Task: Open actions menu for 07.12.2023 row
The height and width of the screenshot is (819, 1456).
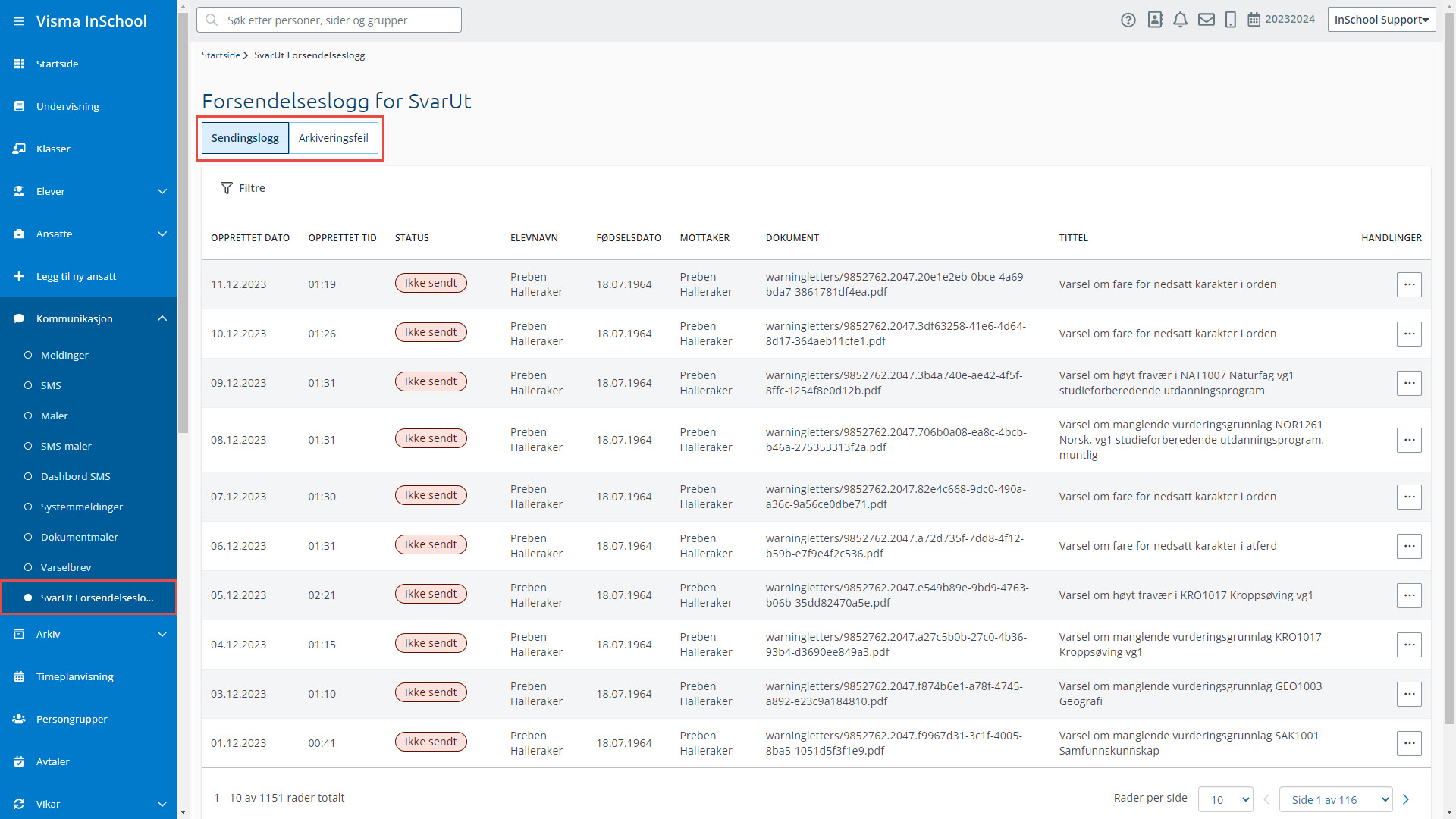Action: pyautogui.click(x=1409, y=497)
